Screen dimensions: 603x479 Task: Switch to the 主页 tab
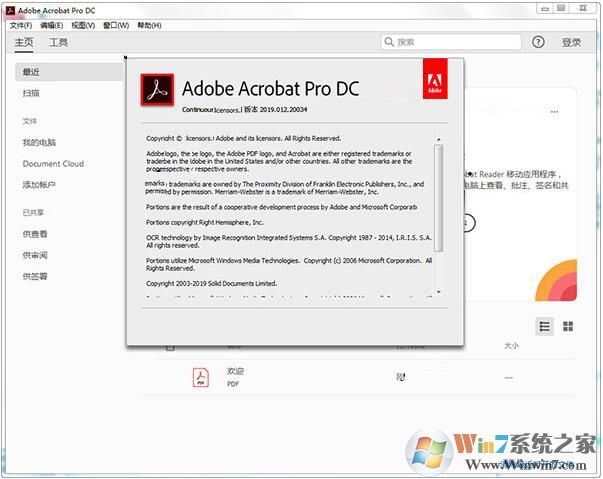(24, 42)
